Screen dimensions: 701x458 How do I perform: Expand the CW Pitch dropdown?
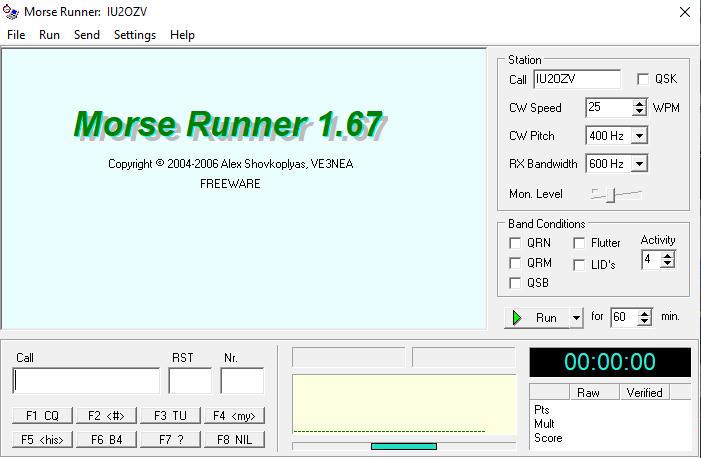pyautogui.click(x=639, y=136)
